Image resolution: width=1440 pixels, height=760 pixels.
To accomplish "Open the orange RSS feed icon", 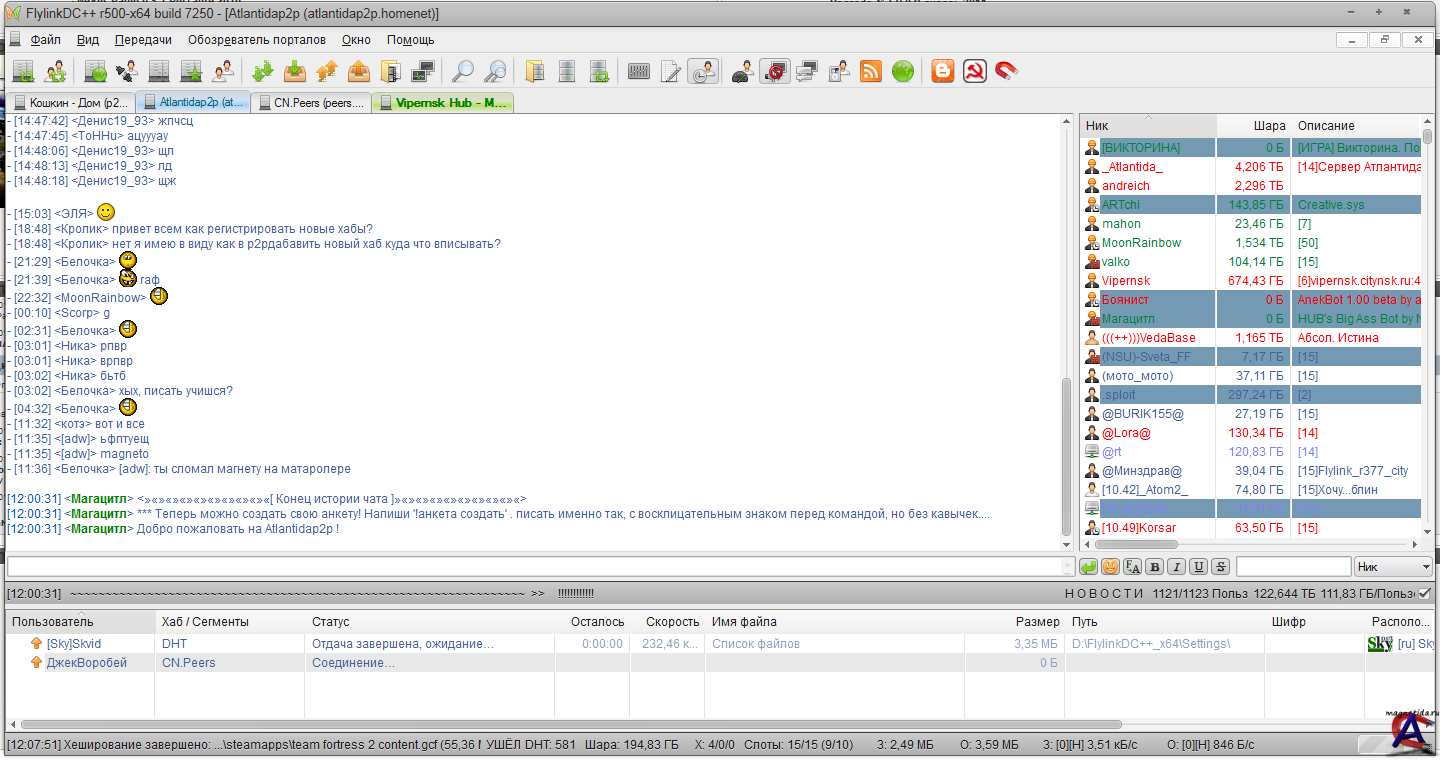I will point(871,71).
